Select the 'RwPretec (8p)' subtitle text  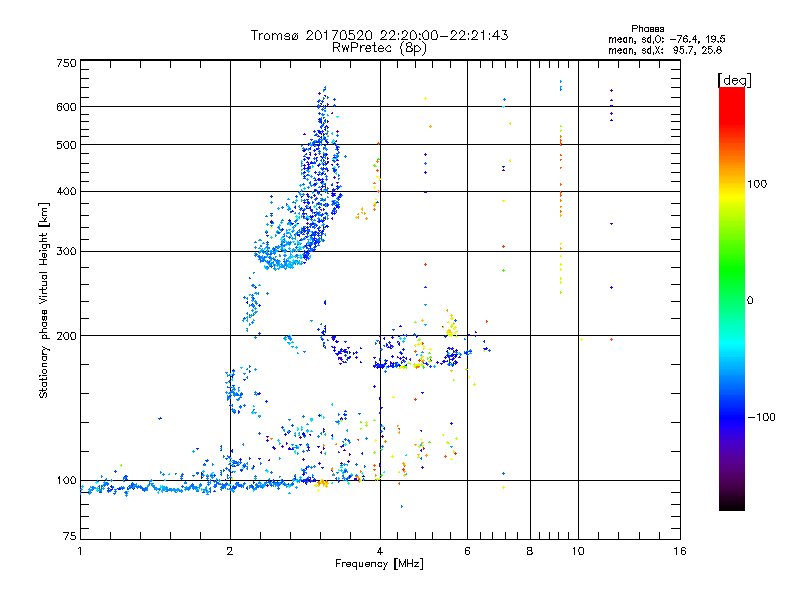click(x=379, y=48)
